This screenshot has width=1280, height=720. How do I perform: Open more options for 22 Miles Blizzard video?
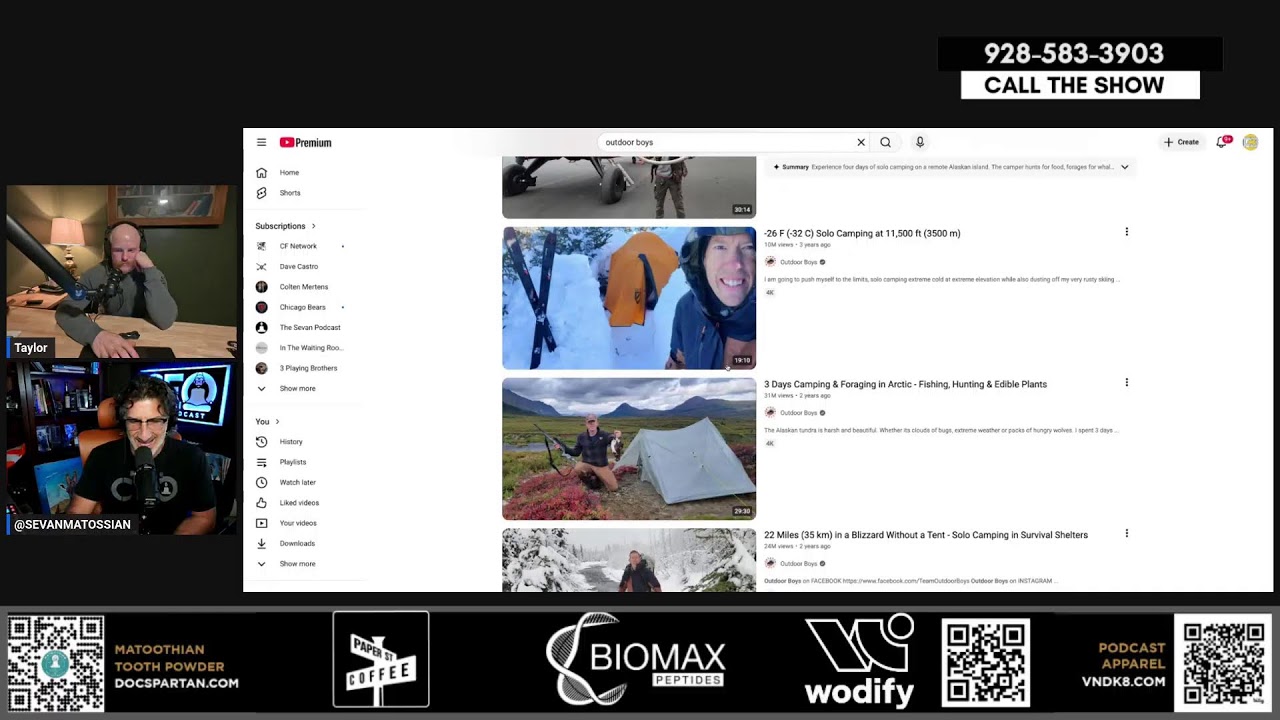[1126, 534]
